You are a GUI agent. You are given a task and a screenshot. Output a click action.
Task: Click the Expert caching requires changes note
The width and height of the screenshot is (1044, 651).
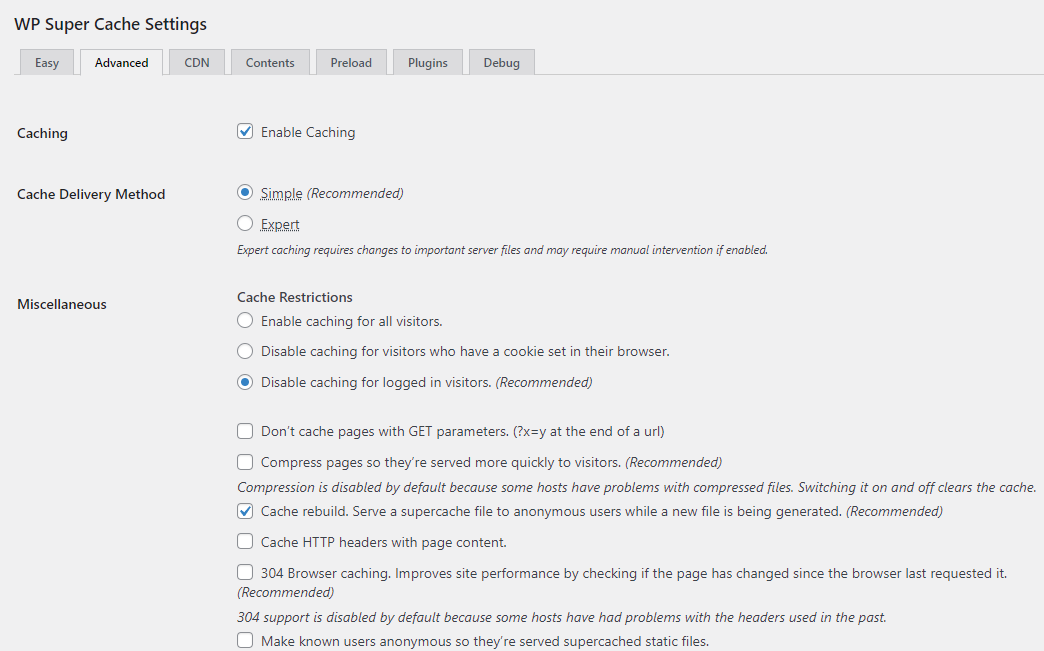click(503, 250)
